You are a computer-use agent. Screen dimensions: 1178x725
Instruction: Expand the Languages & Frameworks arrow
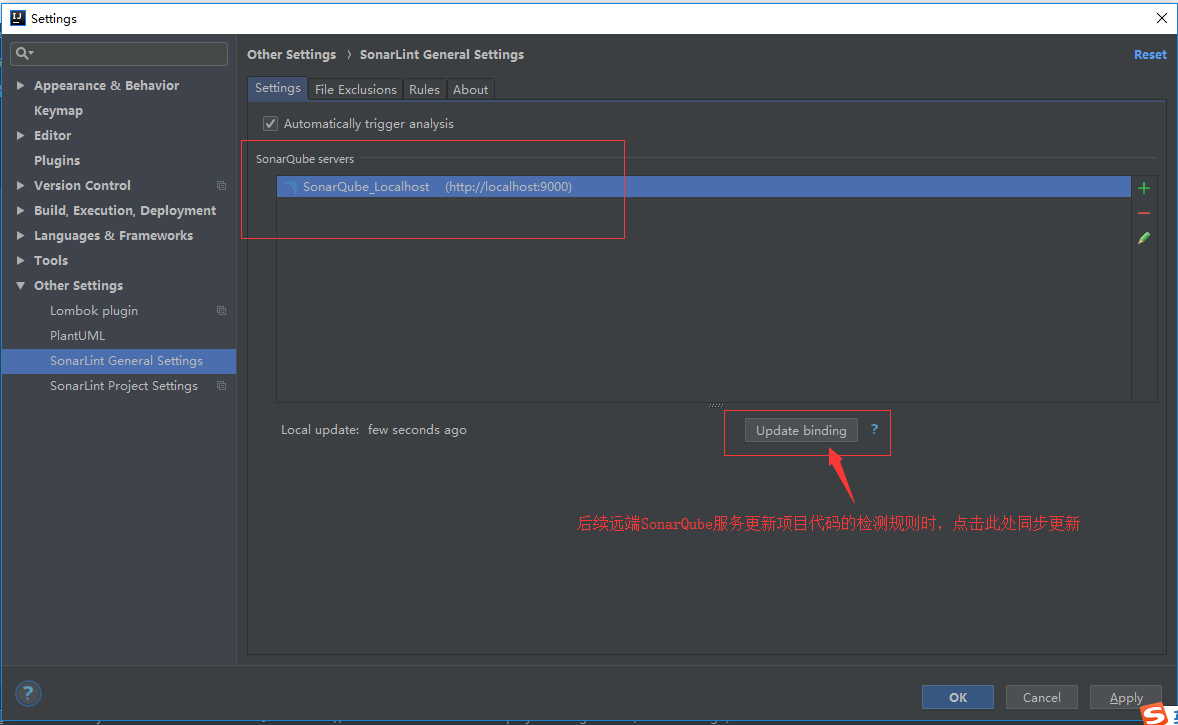(x=20, y=235)
